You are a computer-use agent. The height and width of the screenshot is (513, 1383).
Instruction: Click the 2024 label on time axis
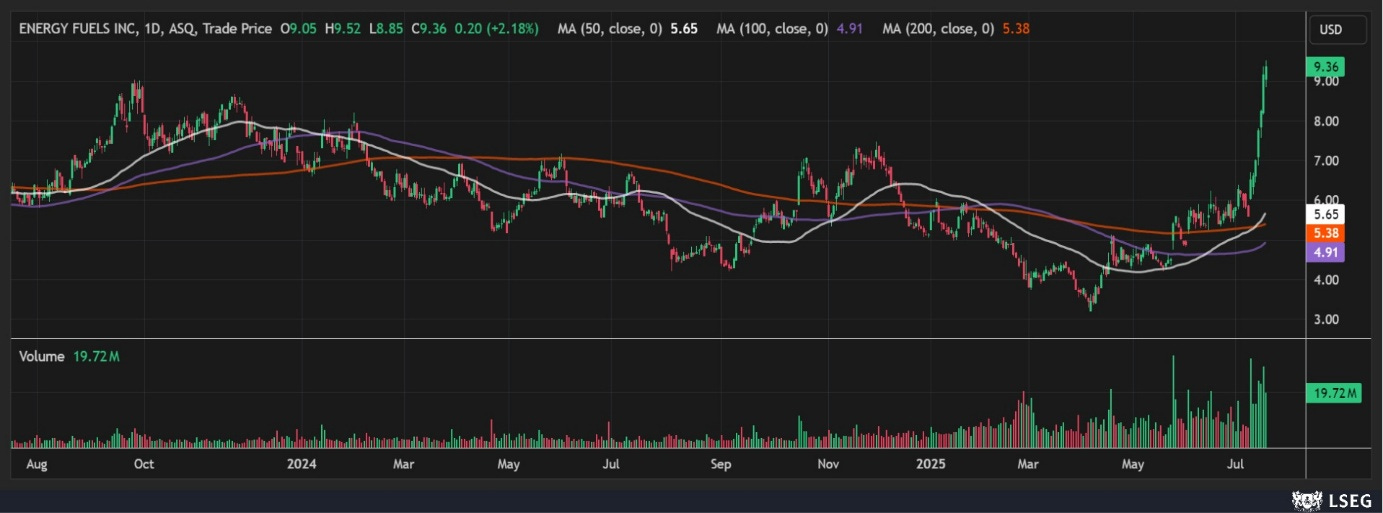click(301, 464)
